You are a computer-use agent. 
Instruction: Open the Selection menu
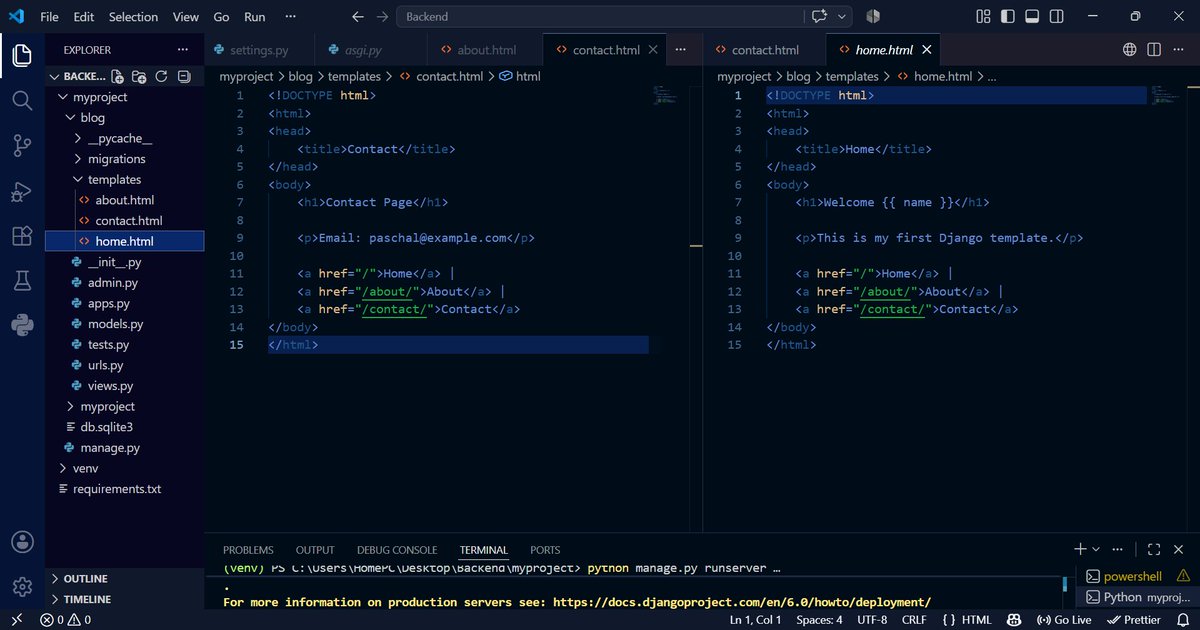[133, 17]
